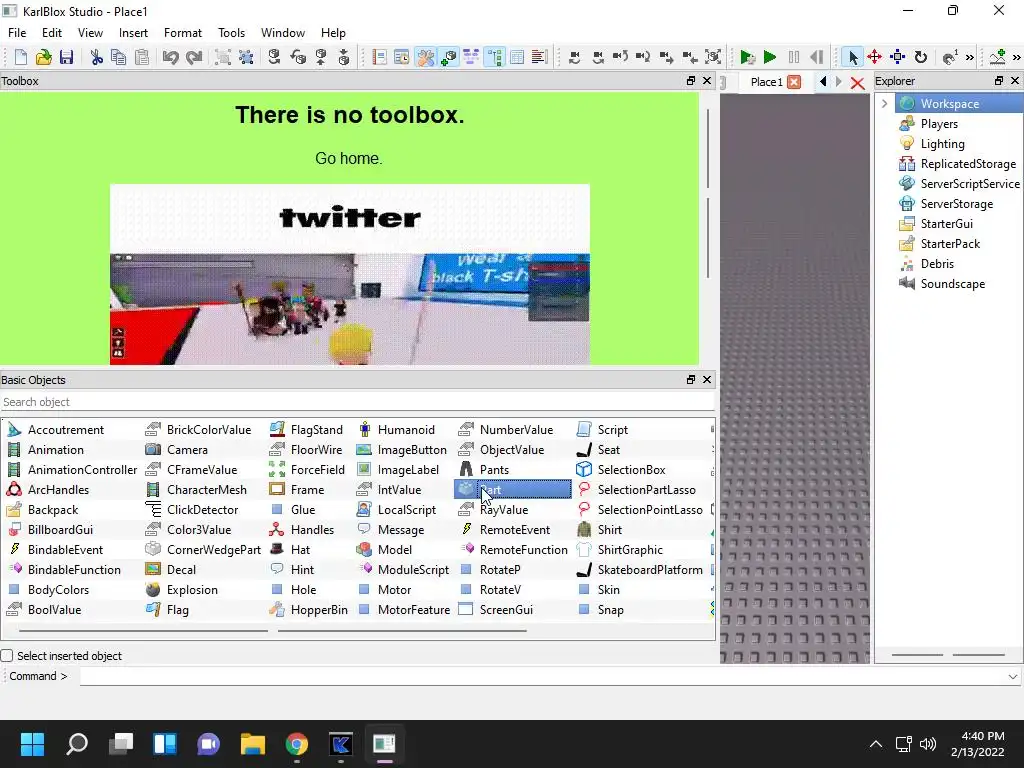This screenshot has width=1024, height=768.
Task: Choose the red Move tool
Action: 874,57
